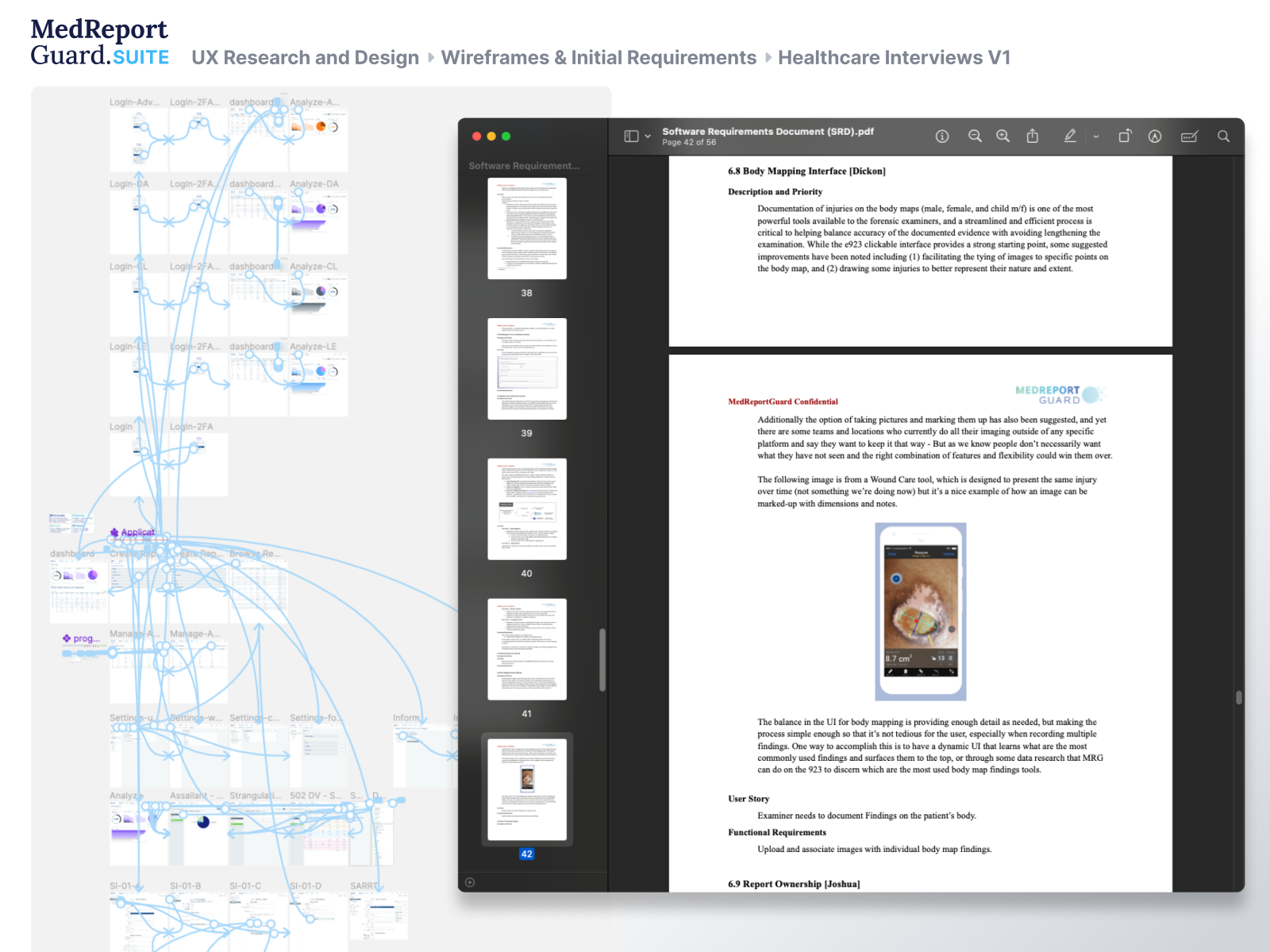Click the 'Description and Priority' subheading
The image size is (1270, 952).
point(775,192)
